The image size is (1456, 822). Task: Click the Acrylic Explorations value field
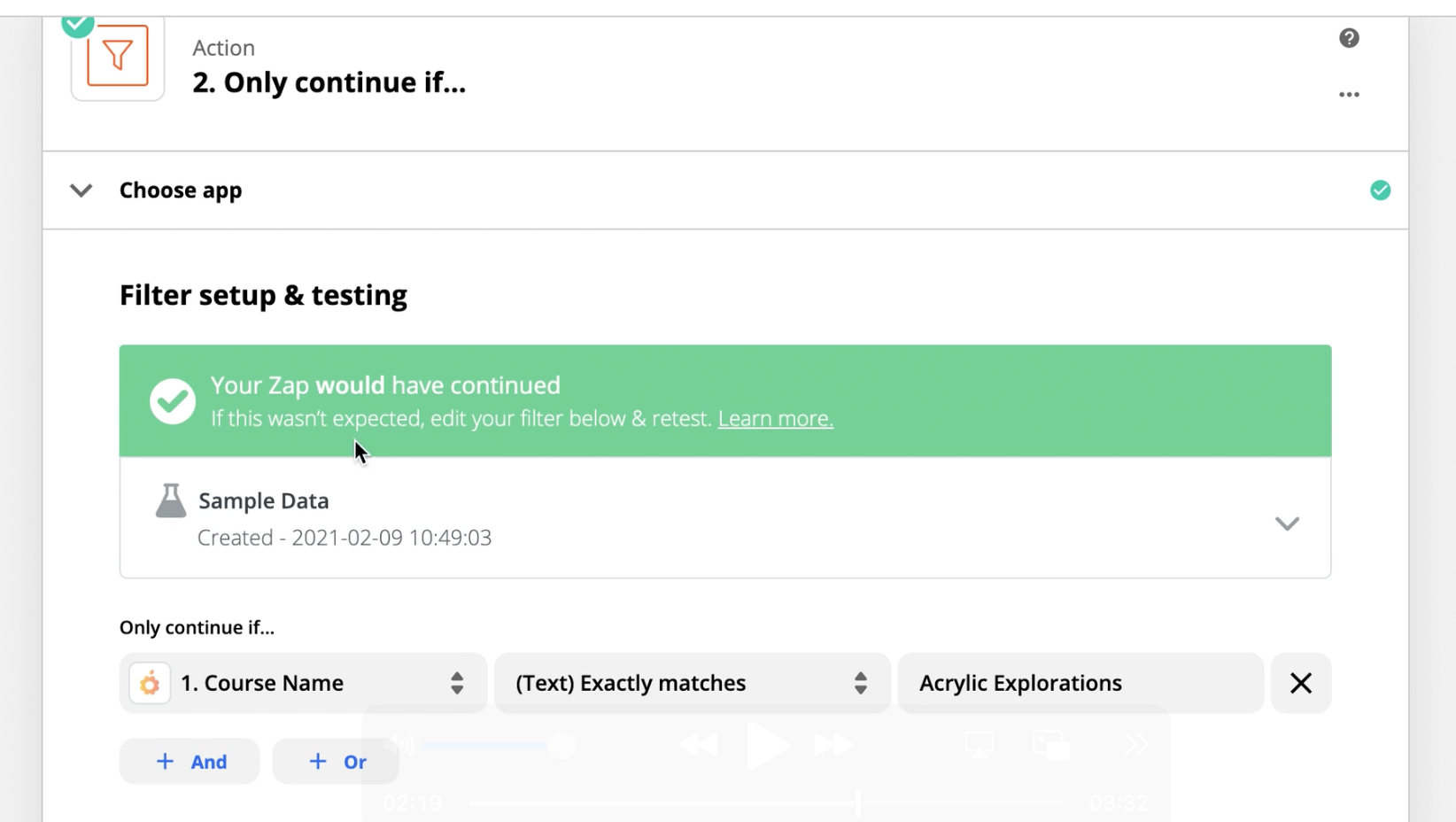coord(1080,683)
